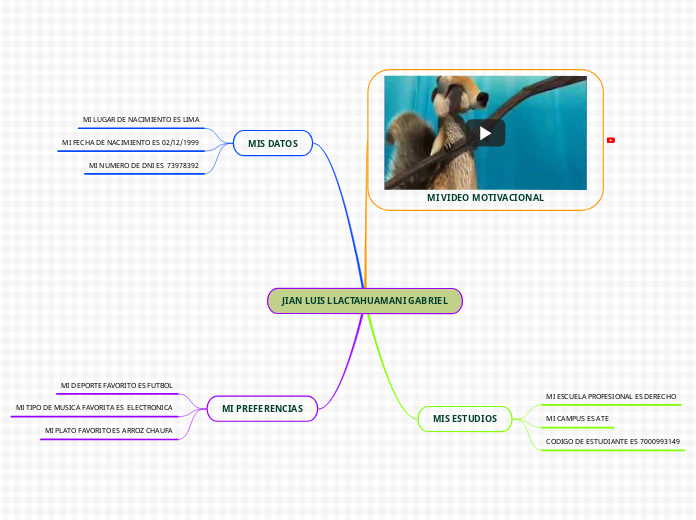Select central node JIAN LUIS LLACTAHUAMANI GABRIEL
Screen dimensions: 696x520
pos(365,301)
